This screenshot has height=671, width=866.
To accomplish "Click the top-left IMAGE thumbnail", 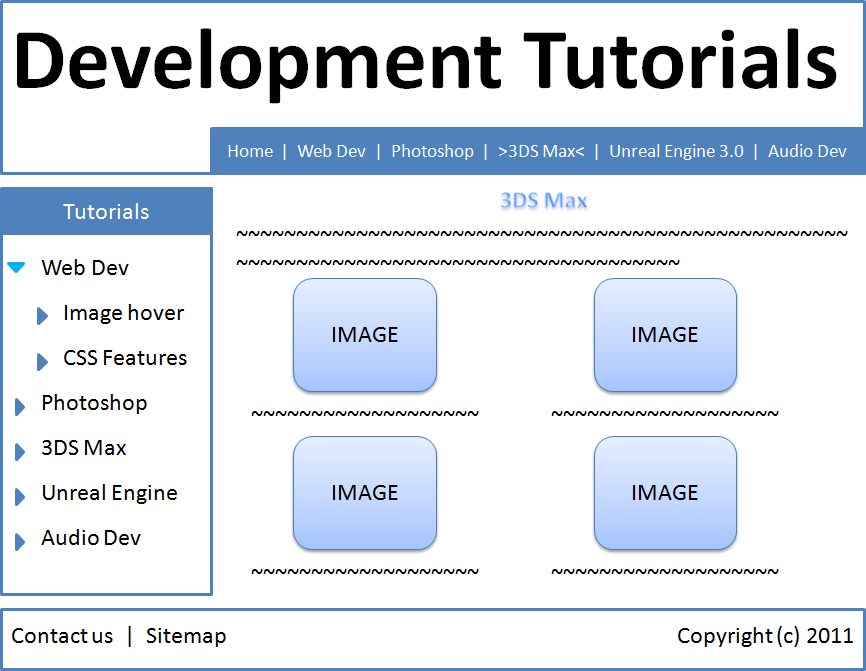I will 365,335.
